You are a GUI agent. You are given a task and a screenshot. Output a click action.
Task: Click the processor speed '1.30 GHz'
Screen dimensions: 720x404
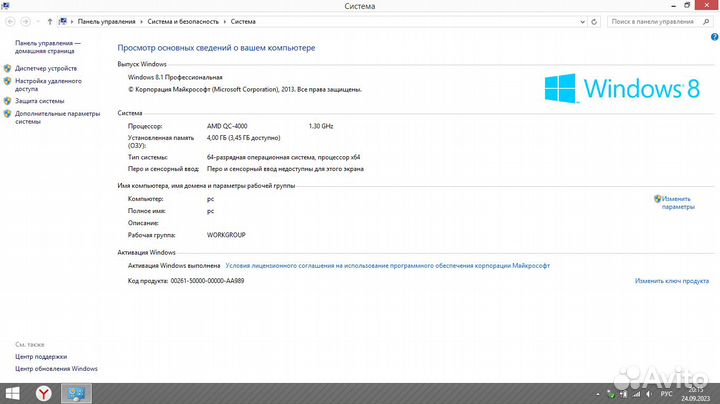click(x=321, y=126)
